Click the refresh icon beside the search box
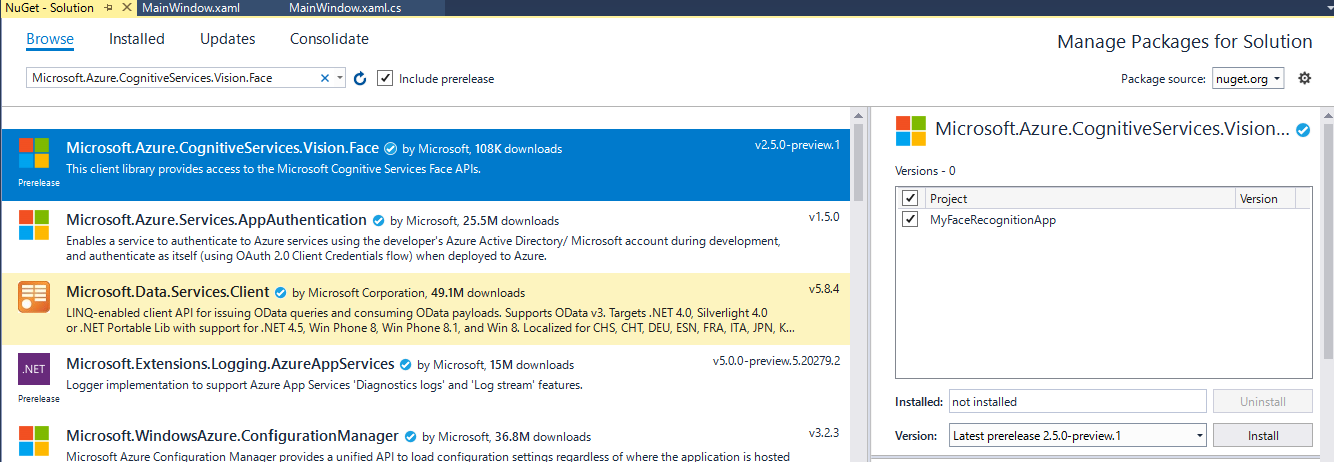Image resolution: width=1334 pixels, height=462 pixels. (x=360, y=78)
